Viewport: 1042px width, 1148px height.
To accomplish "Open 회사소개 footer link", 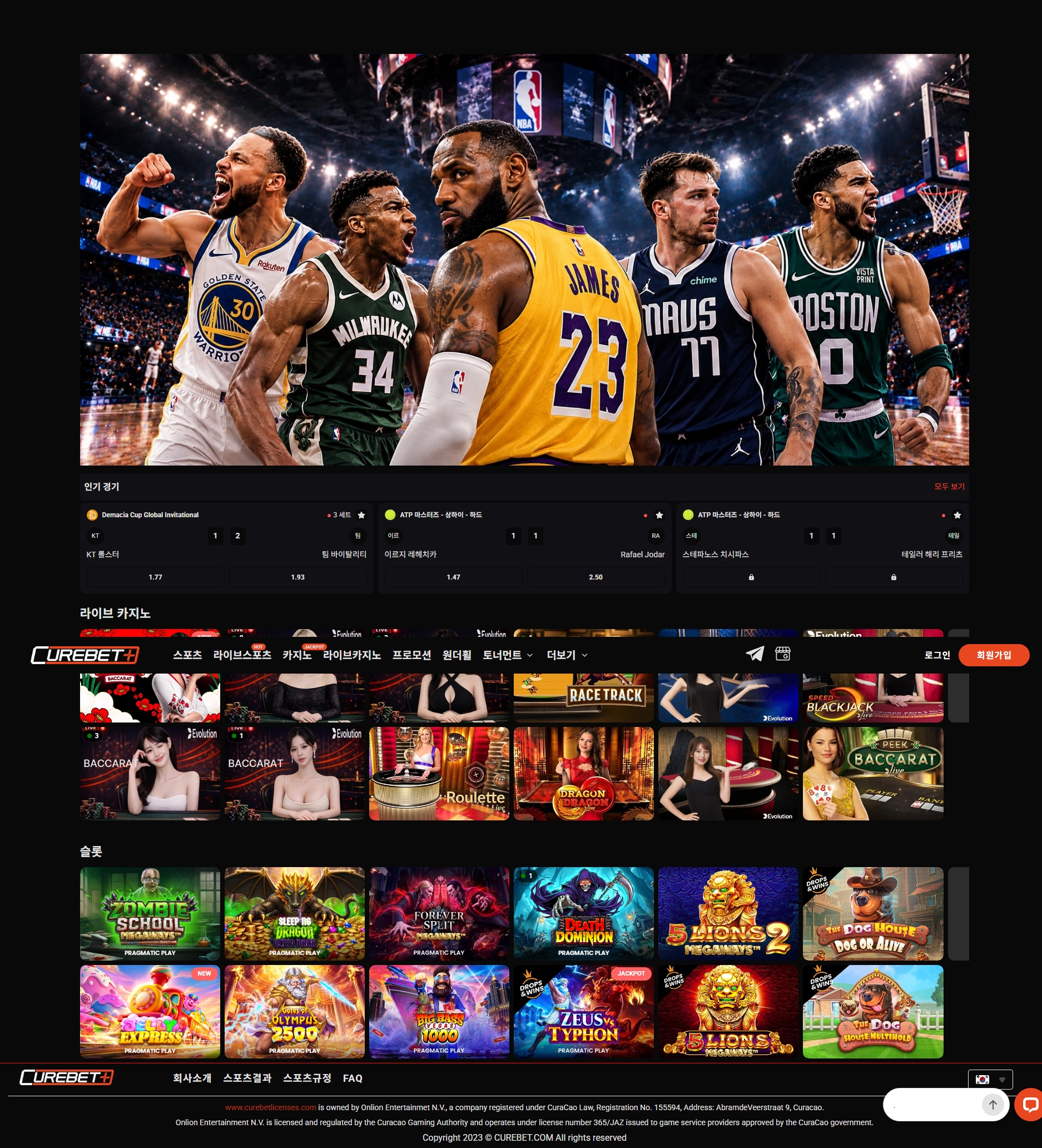I will pyautogui.click(x=192, y=1078).
